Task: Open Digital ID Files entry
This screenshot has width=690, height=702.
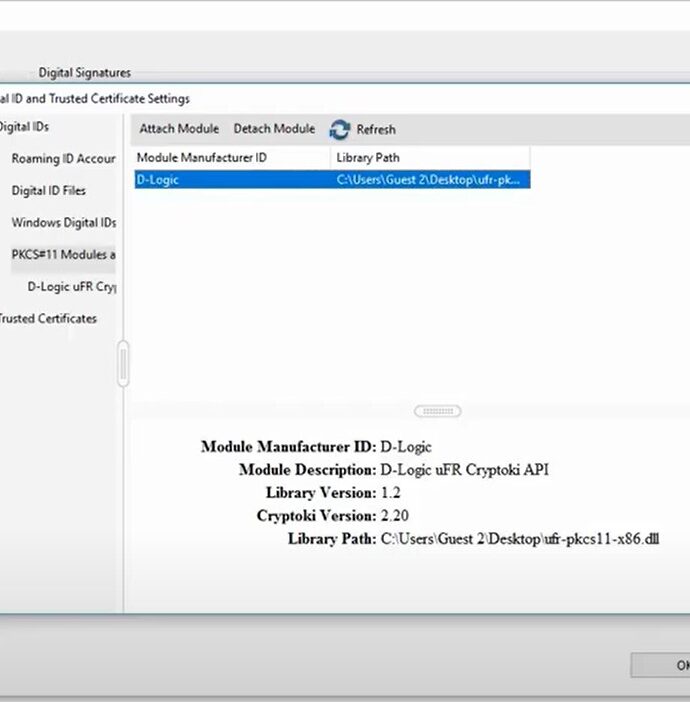Action: [x=48, y=191]
